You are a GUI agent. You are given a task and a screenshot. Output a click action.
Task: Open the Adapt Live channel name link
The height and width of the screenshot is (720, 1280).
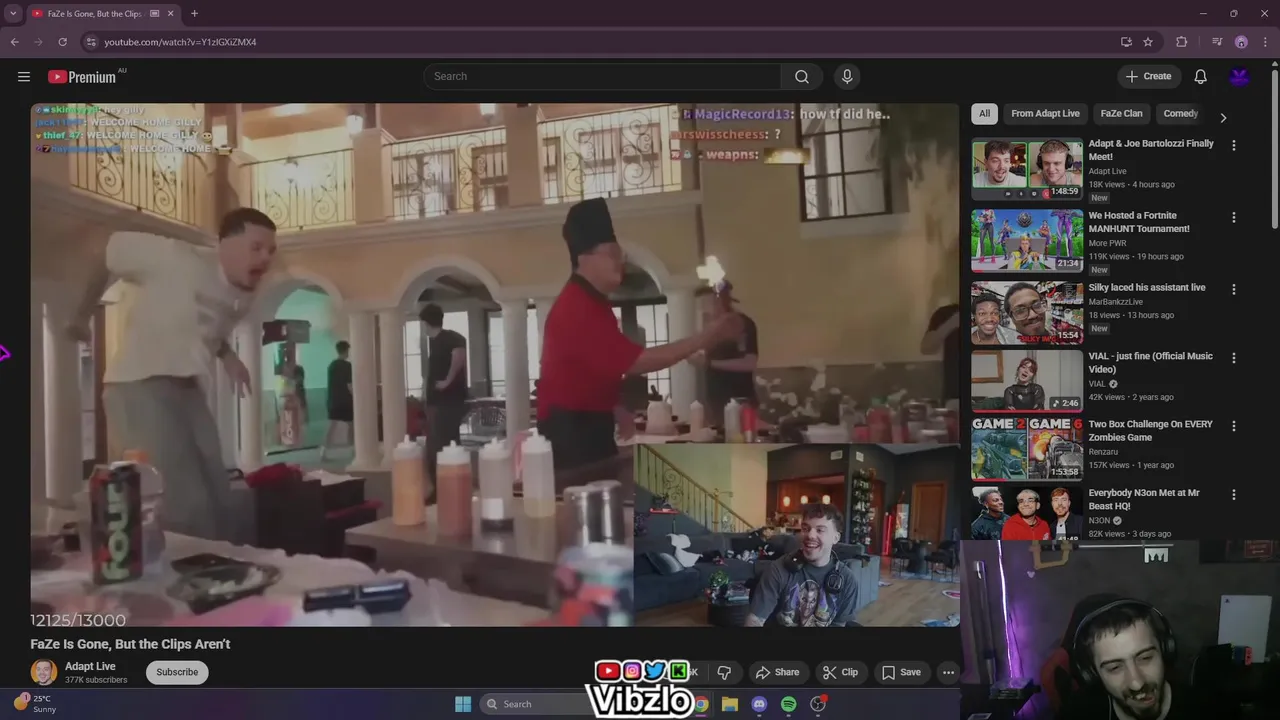[90, 666]
